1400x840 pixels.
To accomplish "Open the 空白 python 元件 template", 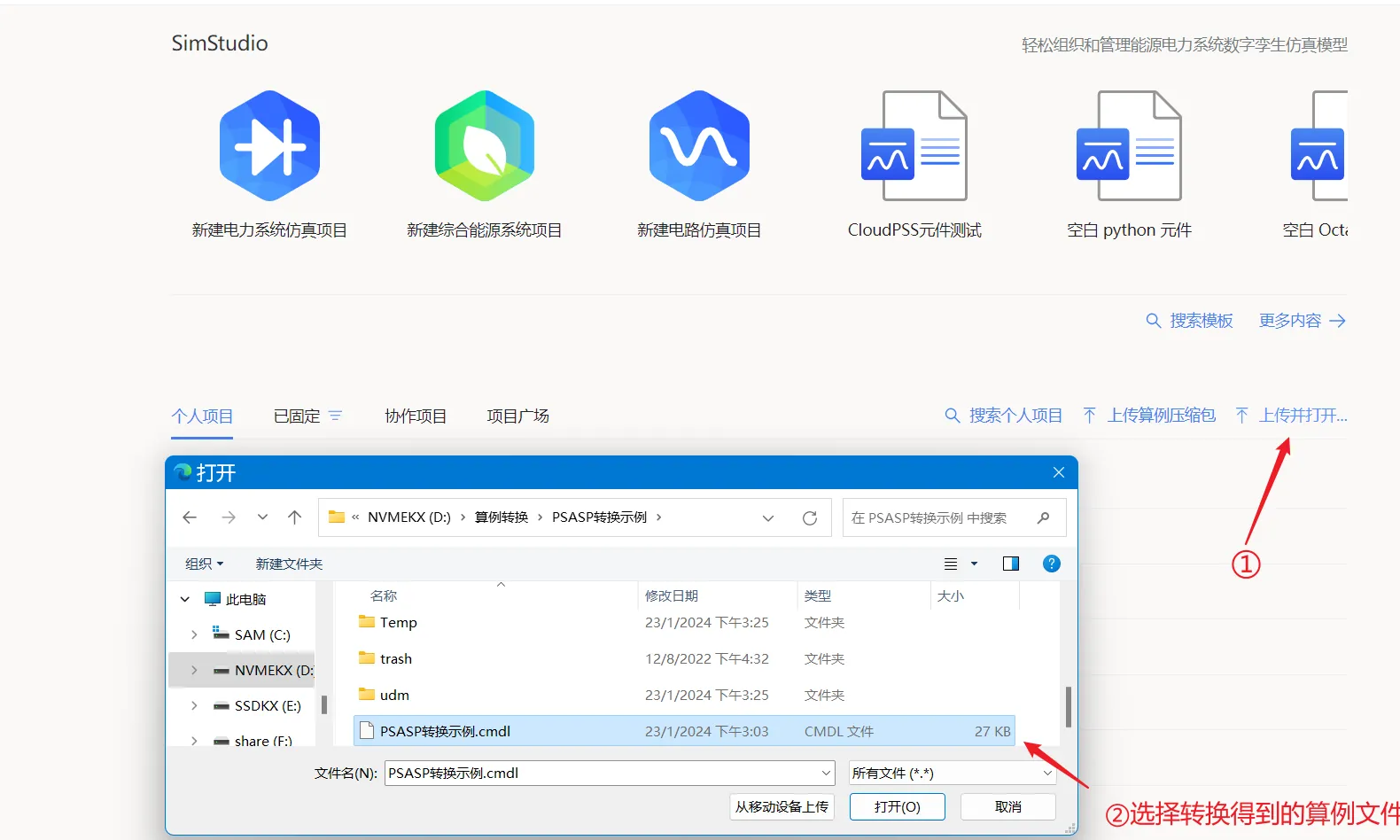I will tap(1129, 166).
